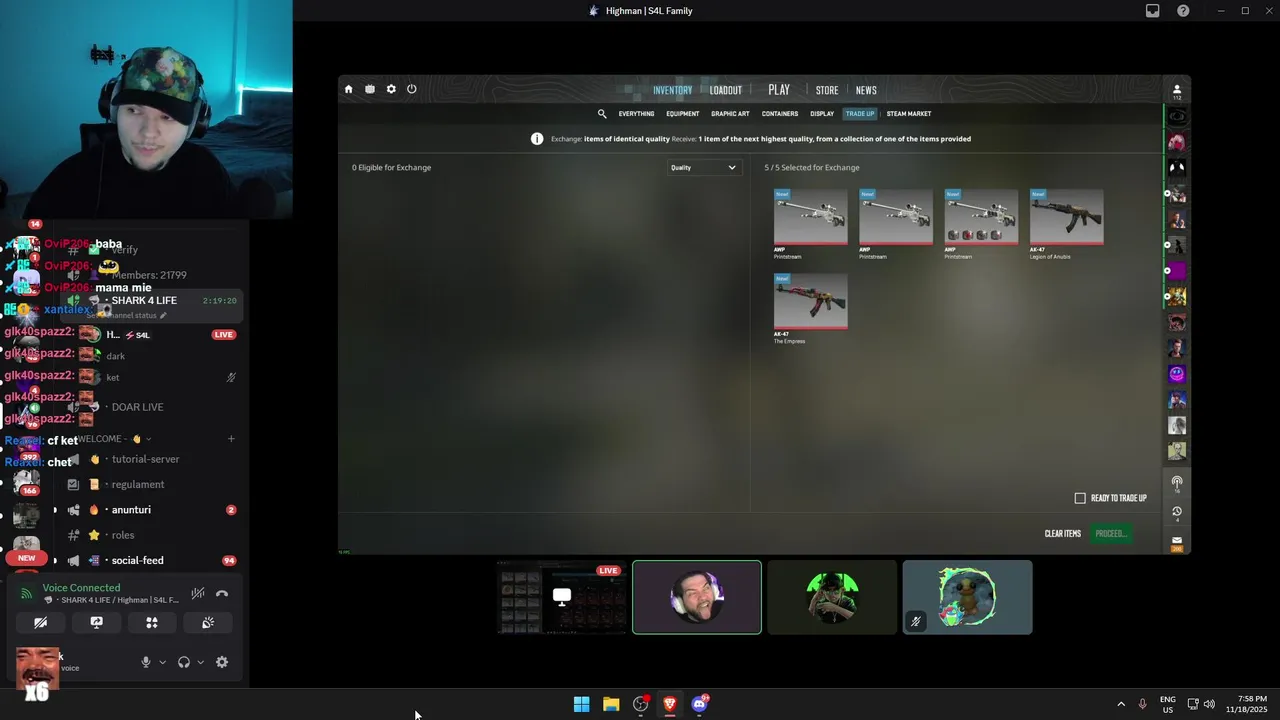The image size is (1280, 720).
Task: Select the Graphic Art filter
Action: pyautogui.click(x=730, y=114)
